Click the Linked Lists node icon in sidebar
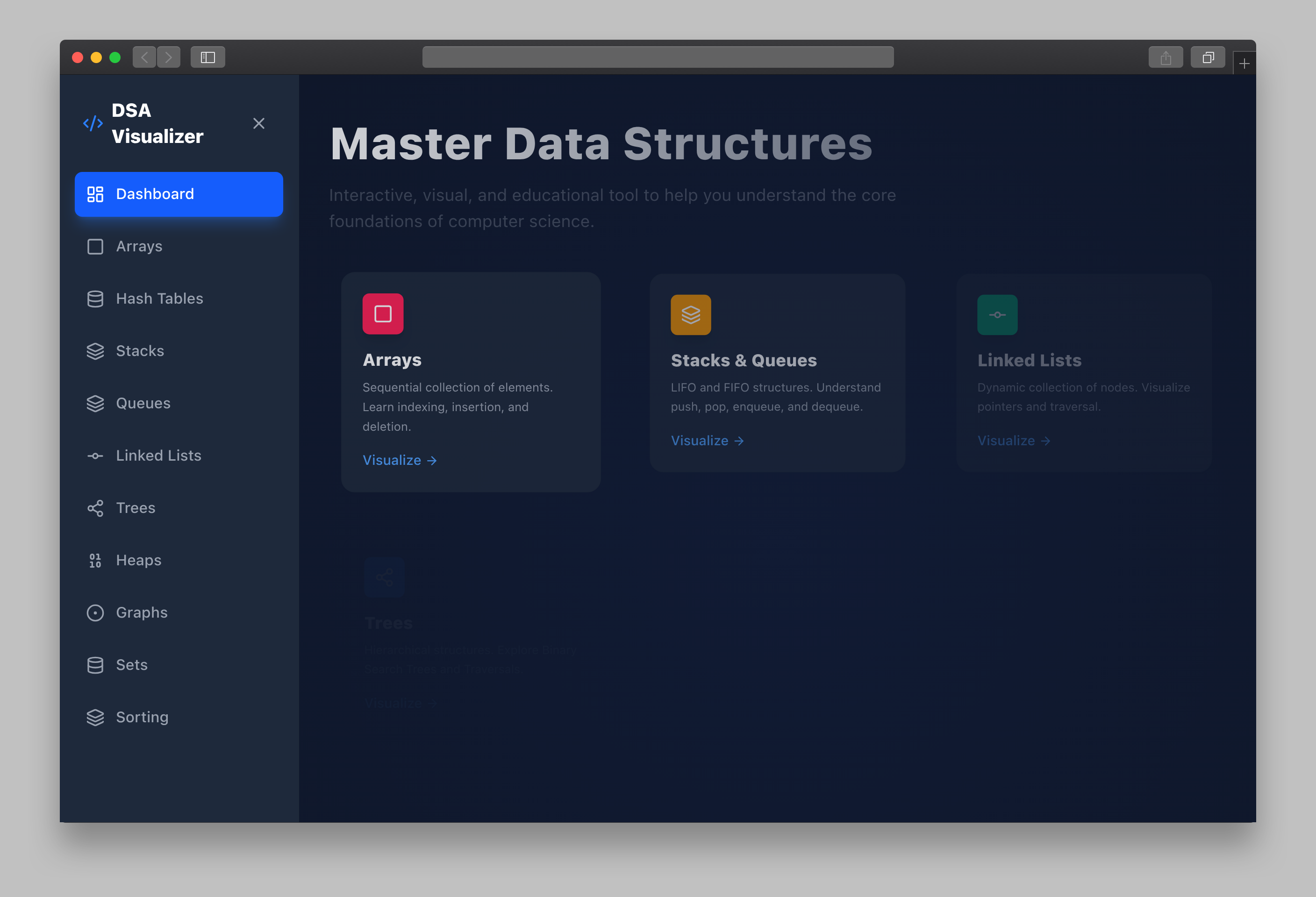Image resolution: width=1316 pixels, height=897 pixels. pyautogui.click(x=95, y=456)
